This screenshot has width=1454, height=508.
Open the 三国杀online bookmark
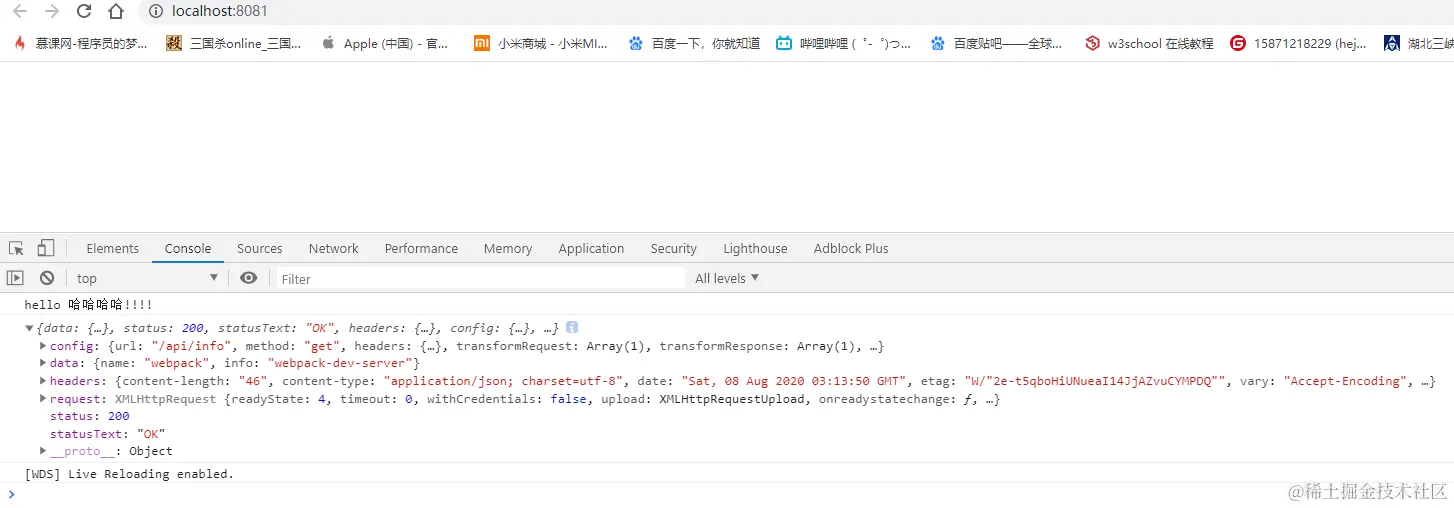[233, 43]
